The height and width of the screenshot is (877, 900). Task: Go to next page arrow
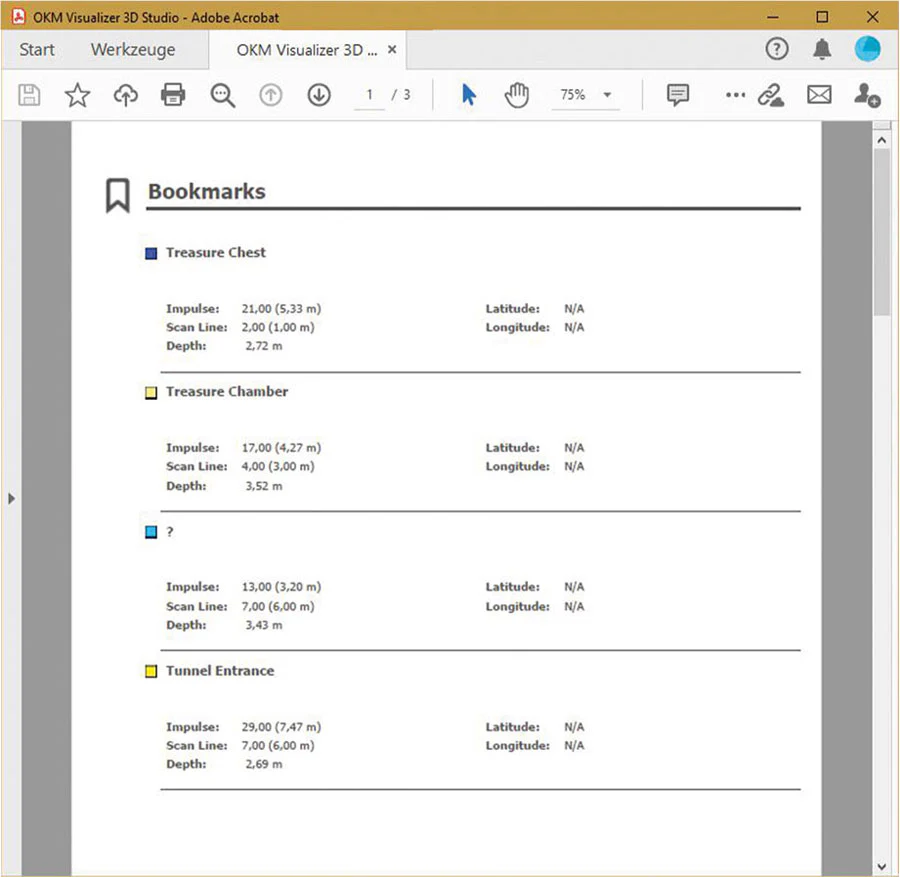pyautogui.click(x=319, y=95)
